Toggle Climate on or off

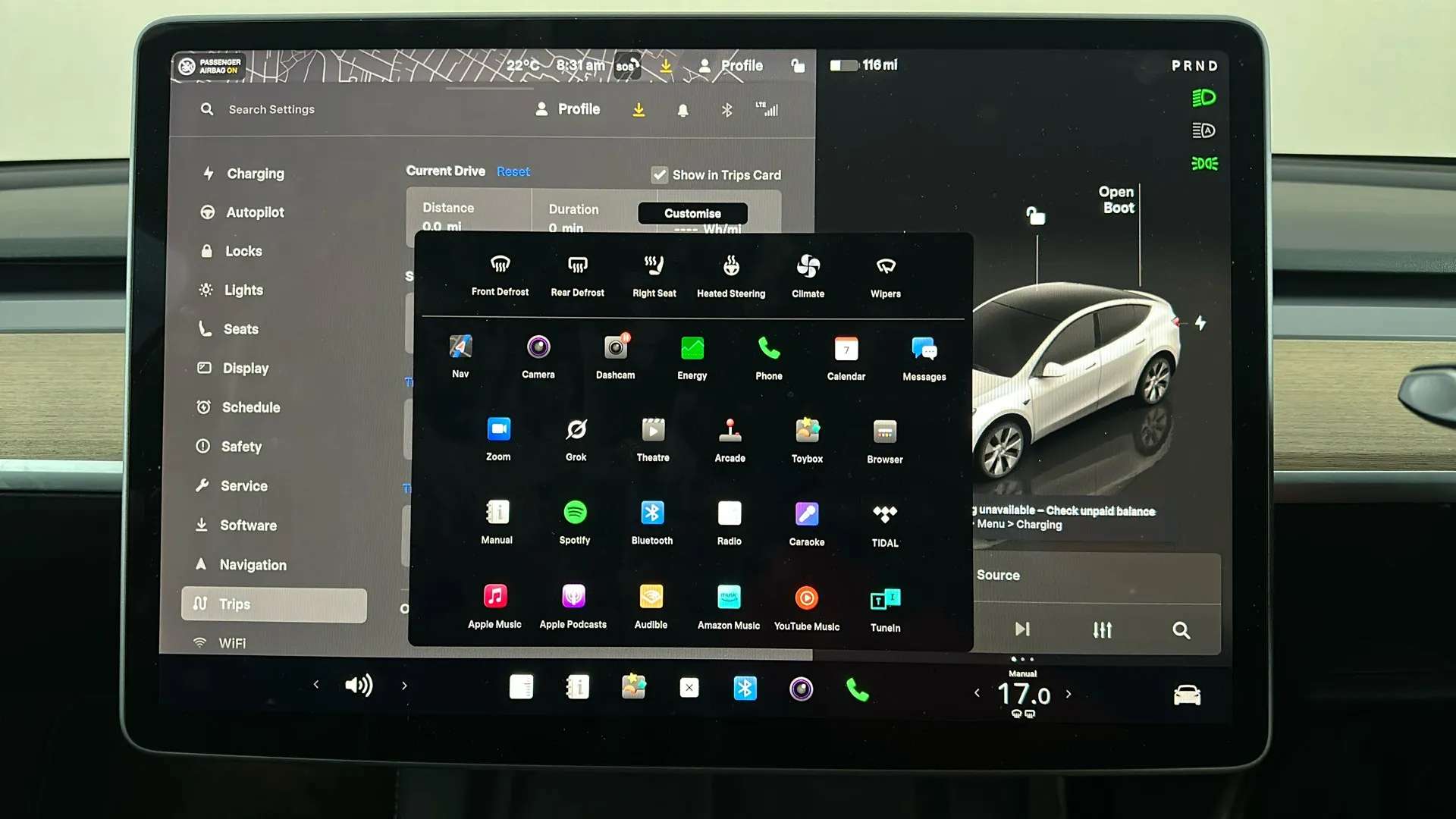808,277
